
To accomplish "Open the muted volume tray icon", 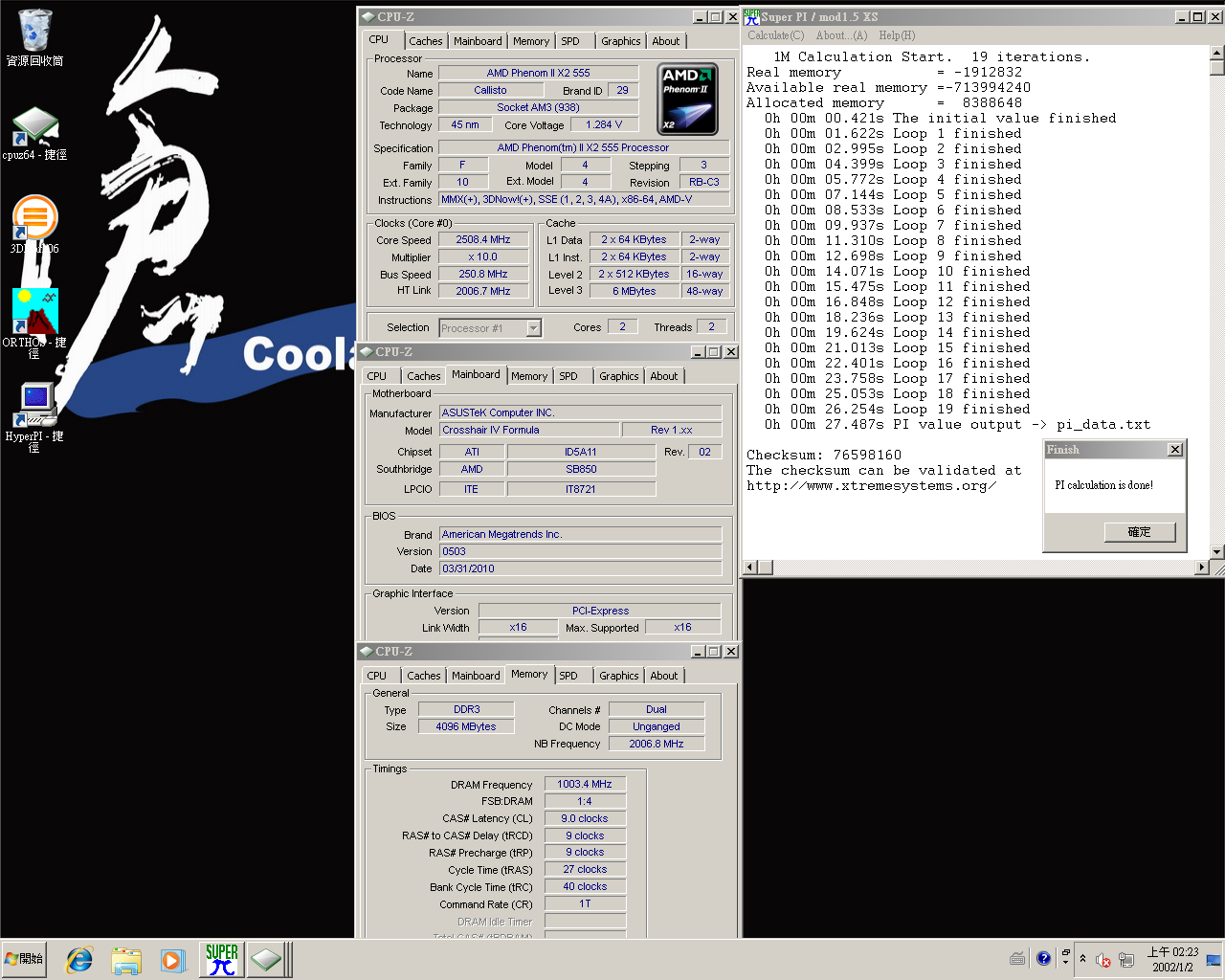I will (1102, 959).
